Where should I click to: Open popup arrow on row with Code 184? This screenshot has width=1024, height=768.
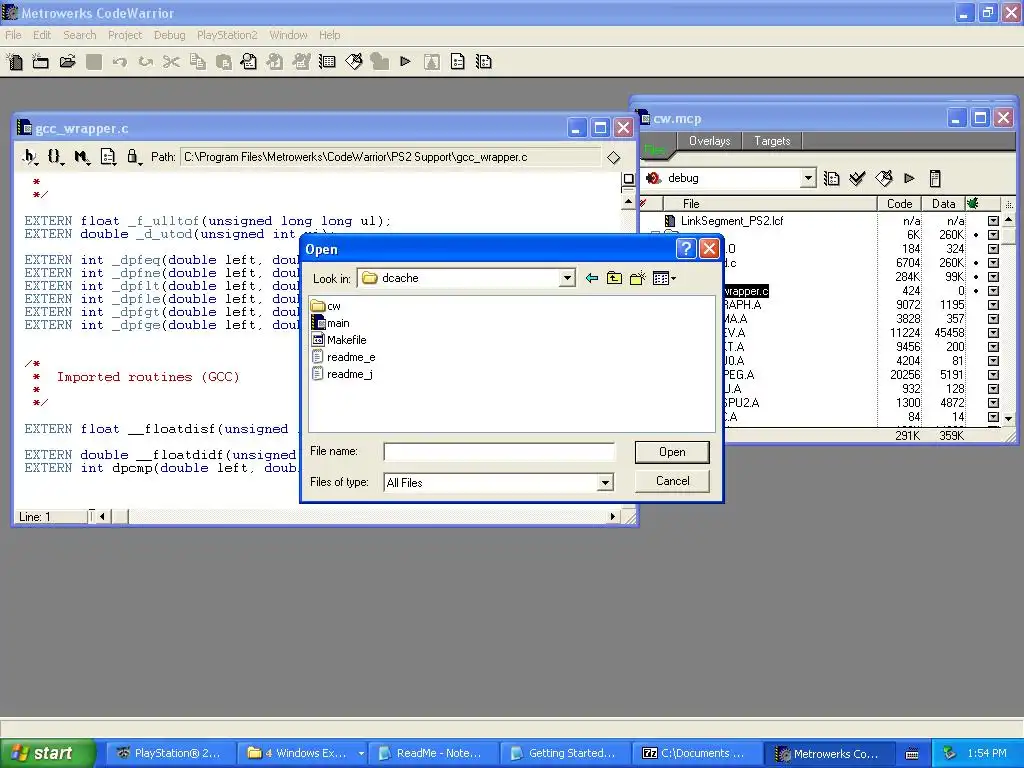(993, 249)
